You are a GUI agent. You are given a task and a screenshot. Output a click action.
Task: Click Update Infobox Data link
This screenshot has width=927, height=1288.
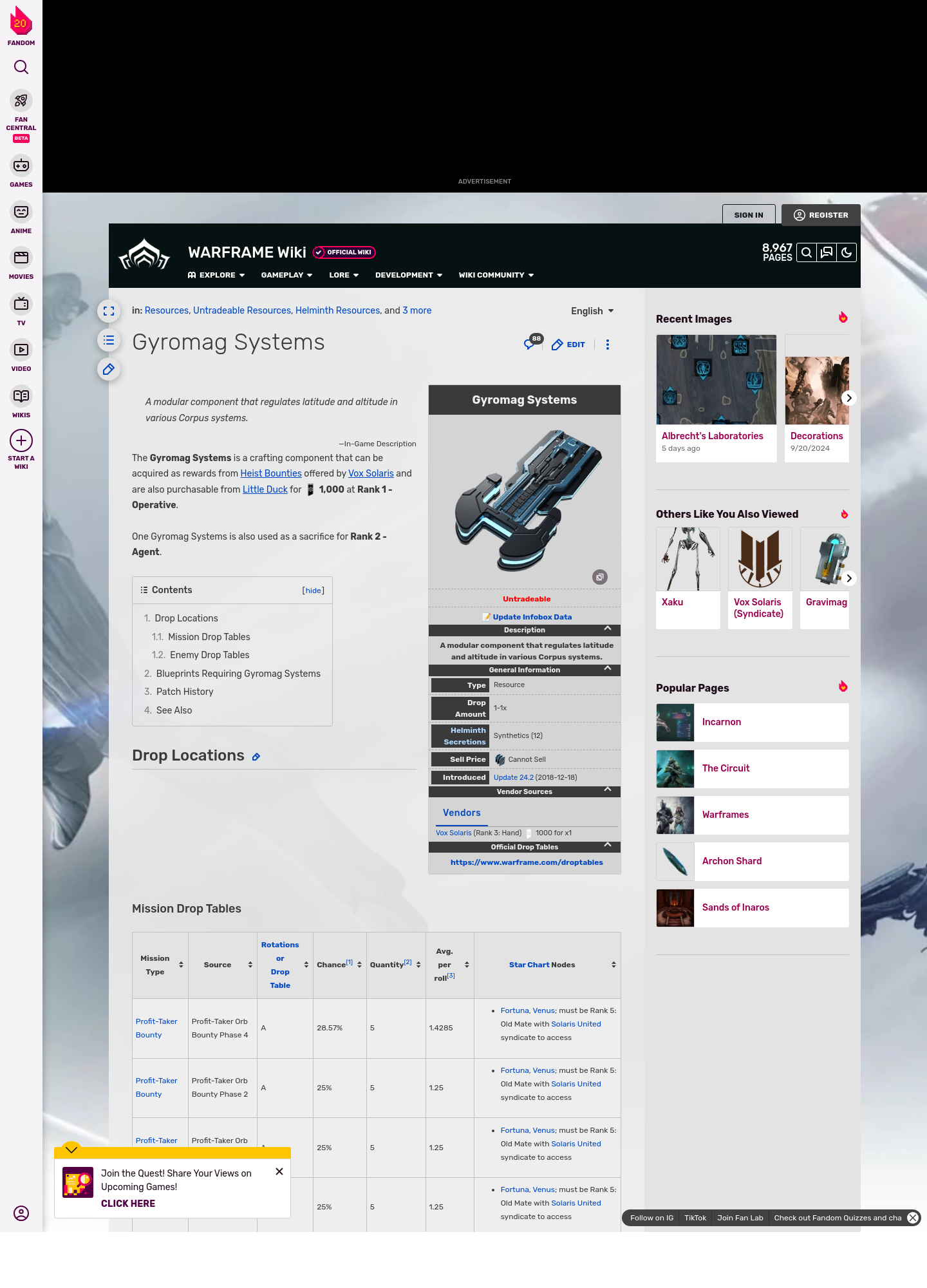pyautogui.click(x=532, y=617)
